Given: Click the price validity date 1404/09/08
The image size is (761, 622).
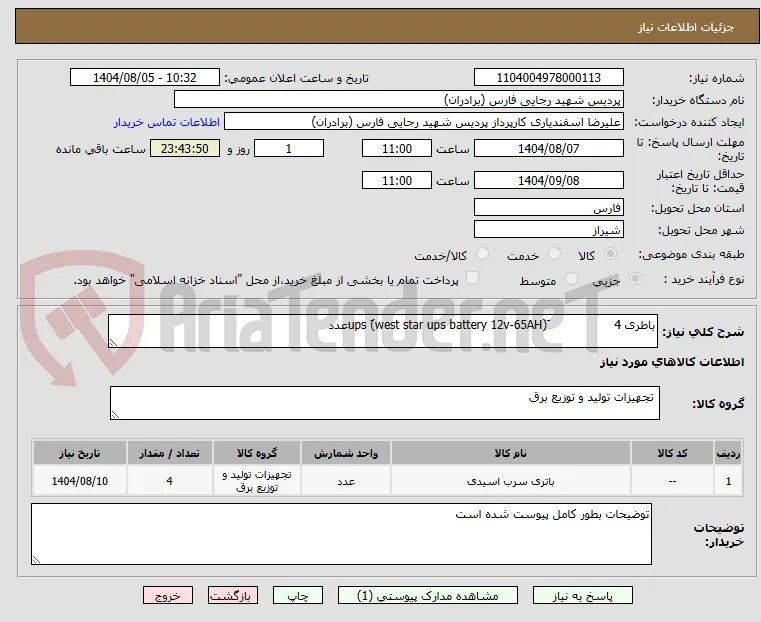Looking at the screenshot, I should (x=548, y=180).
